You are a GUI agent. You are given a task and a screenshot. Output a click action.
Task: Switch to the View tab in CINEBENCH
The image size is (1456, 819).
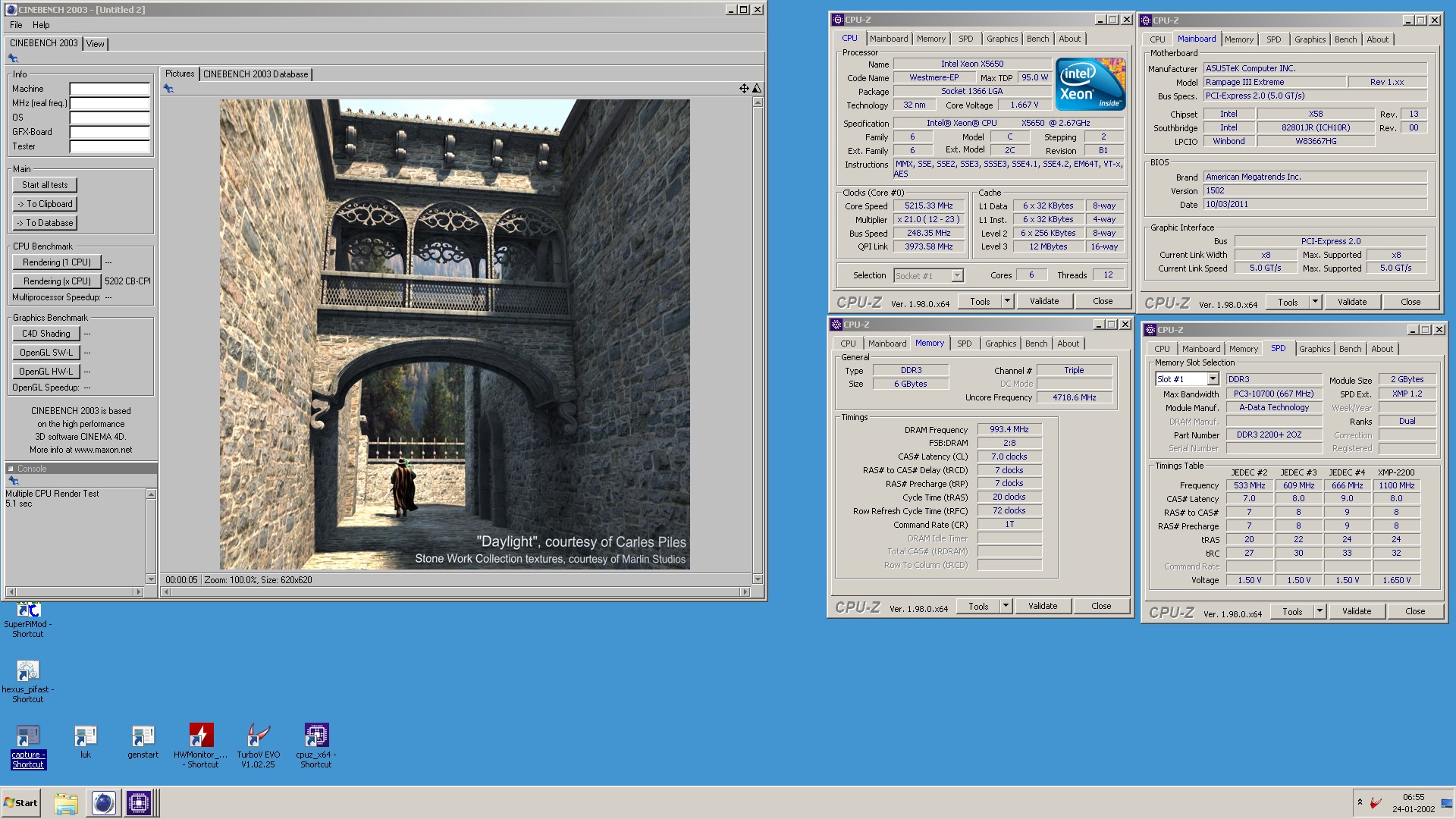pyautogui.click(x=96, y=44)
